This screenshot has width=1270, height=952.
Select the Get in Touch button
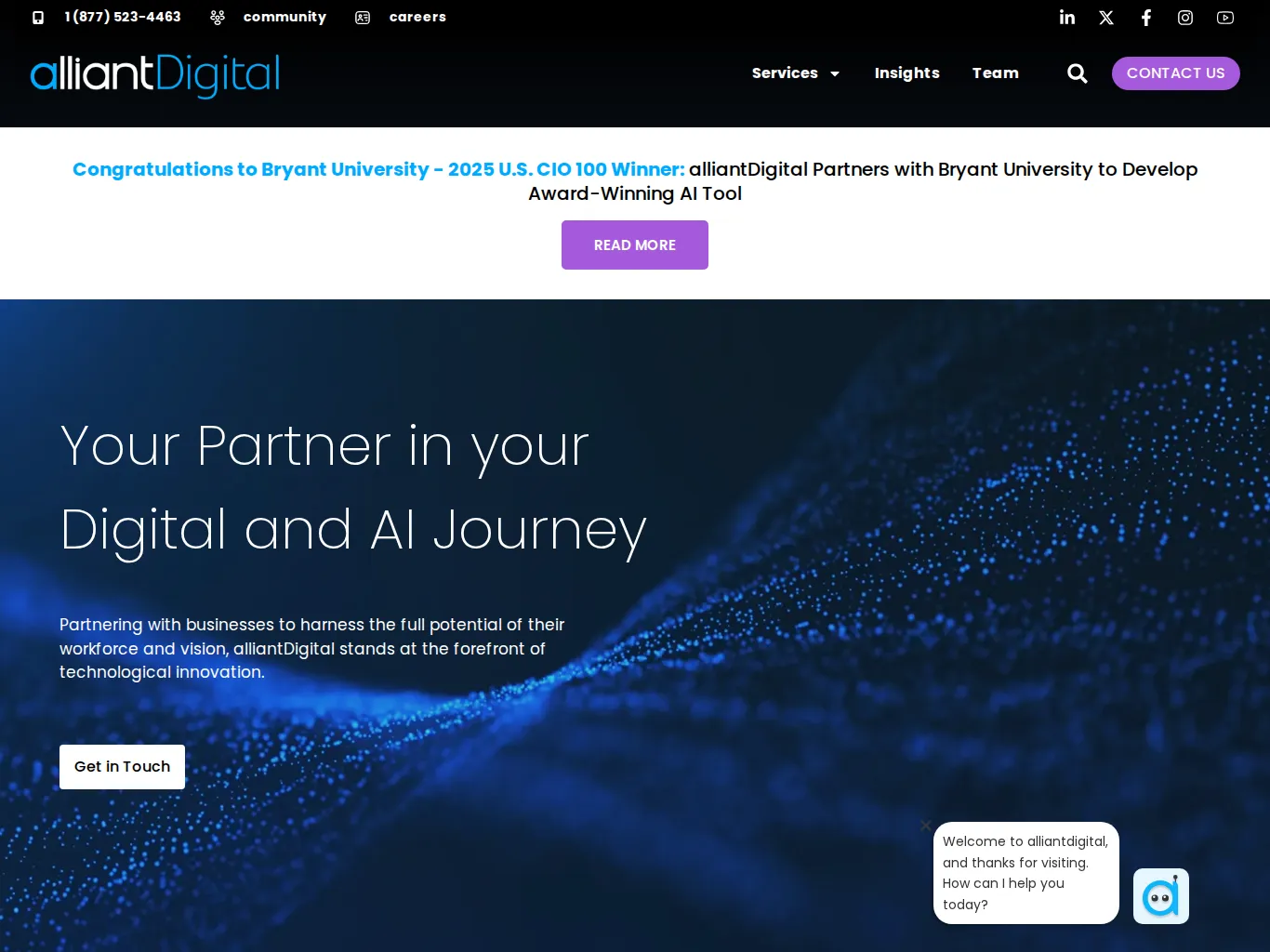pos(122,766)
